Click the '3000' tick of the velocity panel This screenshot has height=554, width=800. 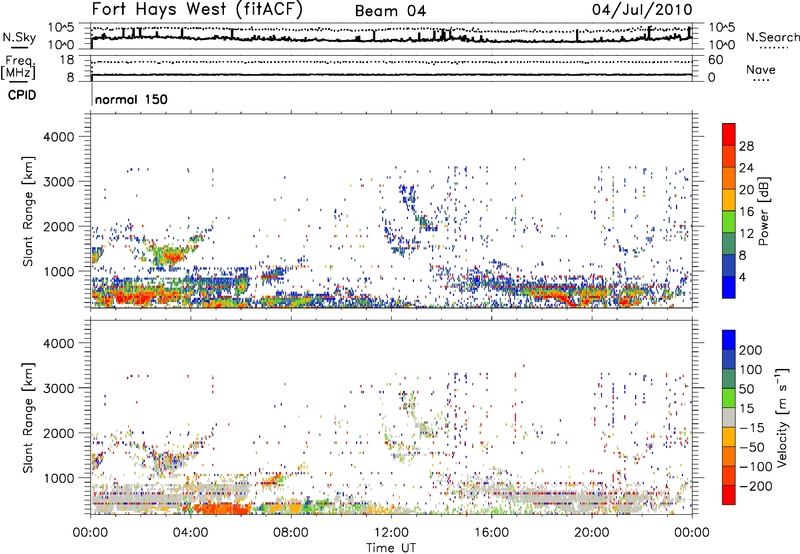(x=59, y=388)
